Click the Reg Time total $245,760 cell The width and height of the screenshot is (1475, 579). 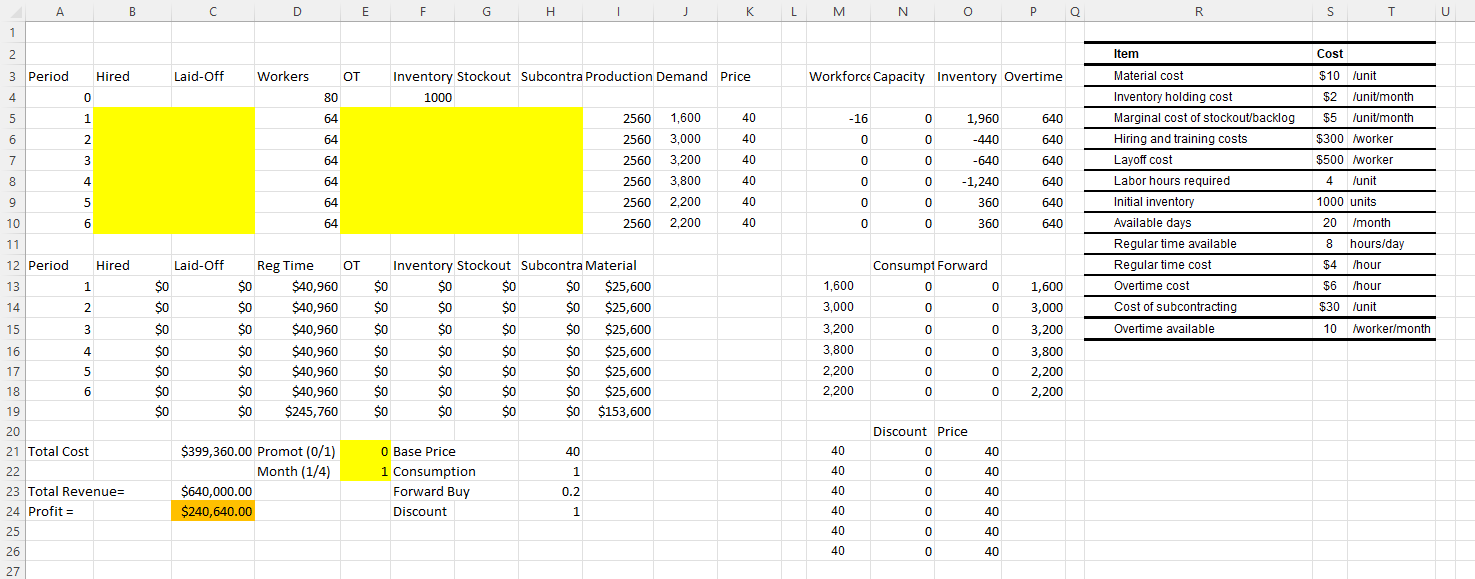297,411
